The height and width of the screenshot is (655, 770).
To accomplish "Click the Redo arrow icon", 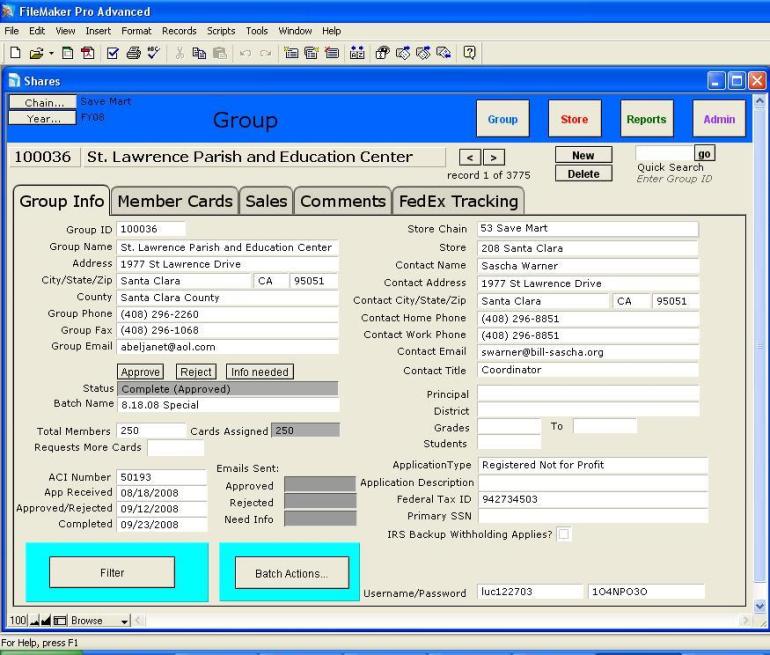I will (266, 53).
